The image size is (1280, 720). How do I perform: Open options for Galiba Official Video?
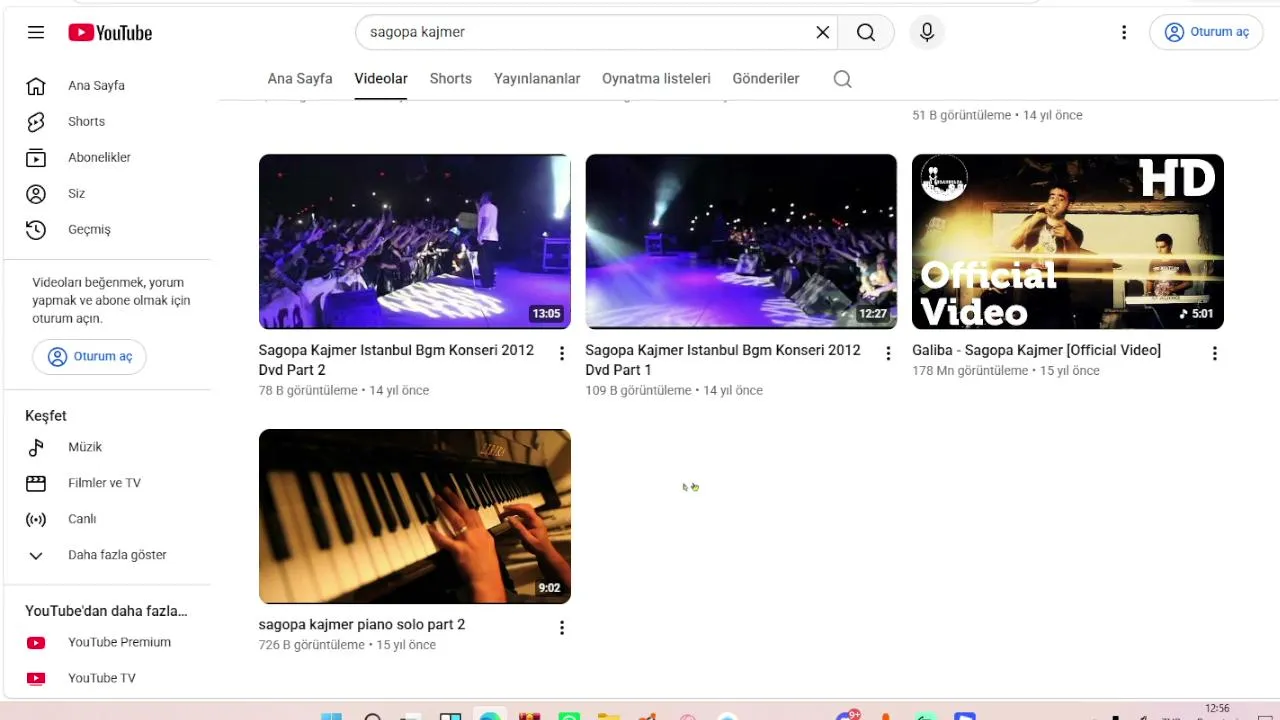point(1215,353)
